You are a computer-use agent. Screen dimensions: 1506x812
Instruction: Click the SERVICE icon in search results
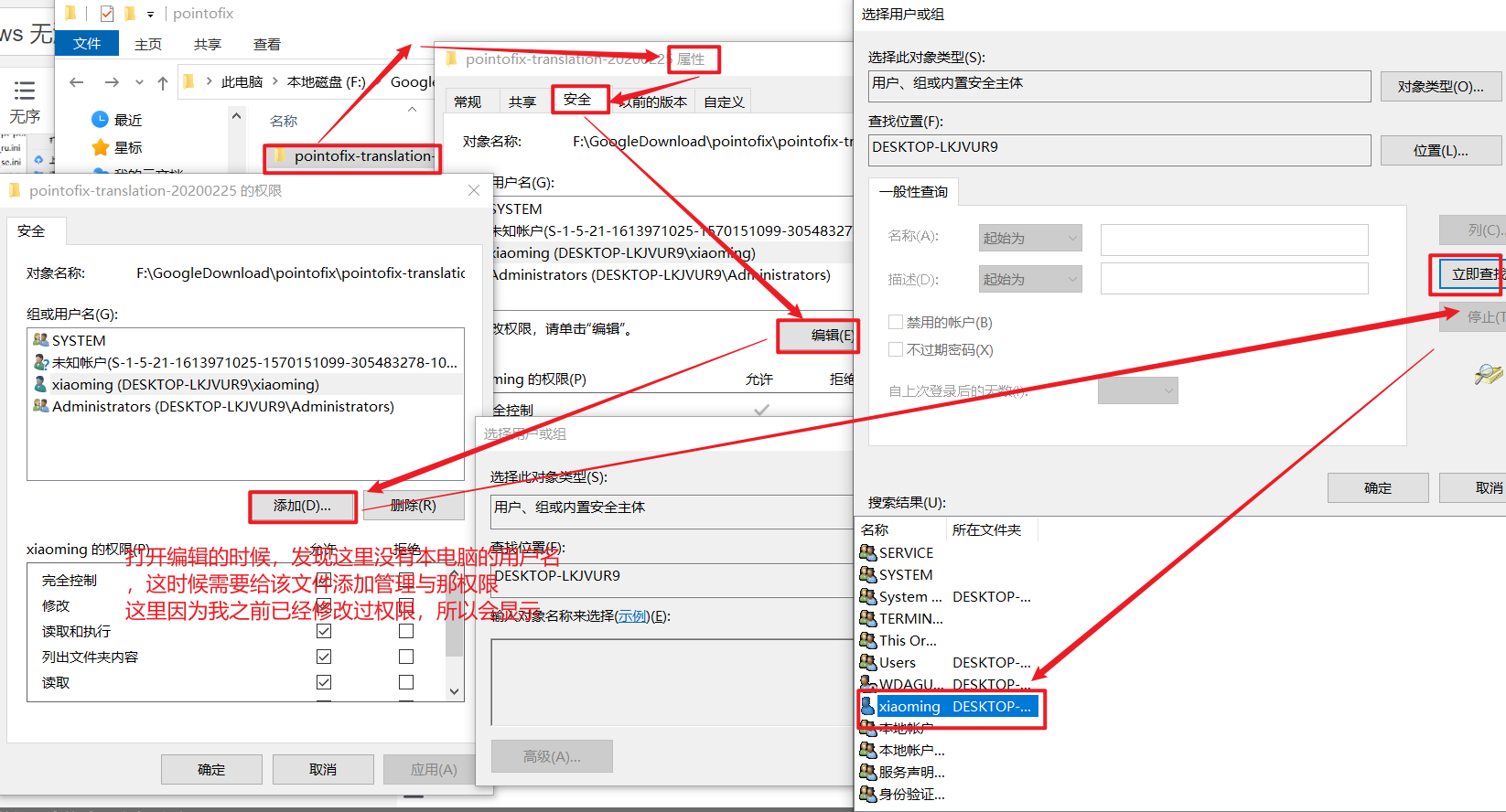pos(868,552)
